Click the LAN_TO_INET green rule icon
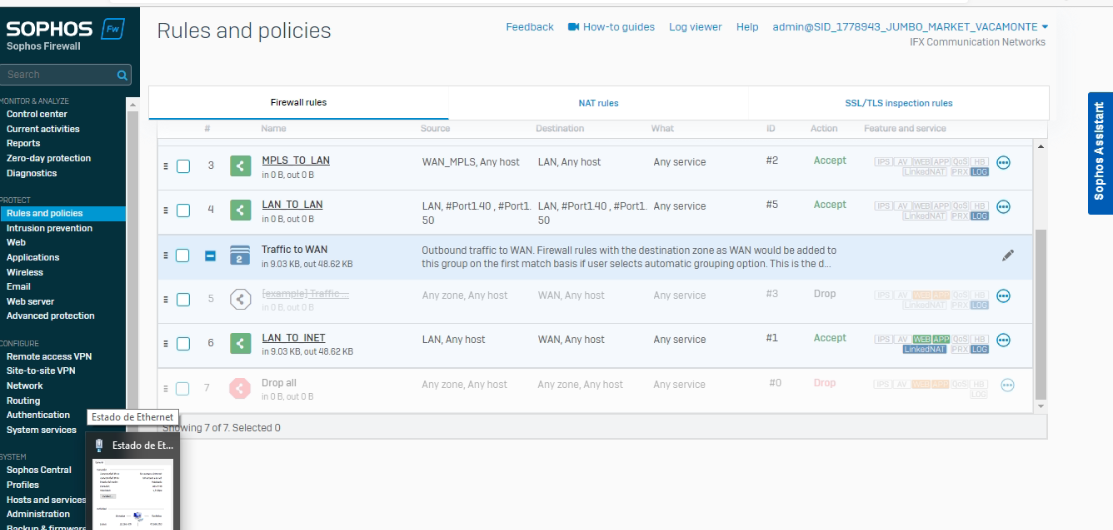The height and width of the screenshot is (530, 1113). 240,344
